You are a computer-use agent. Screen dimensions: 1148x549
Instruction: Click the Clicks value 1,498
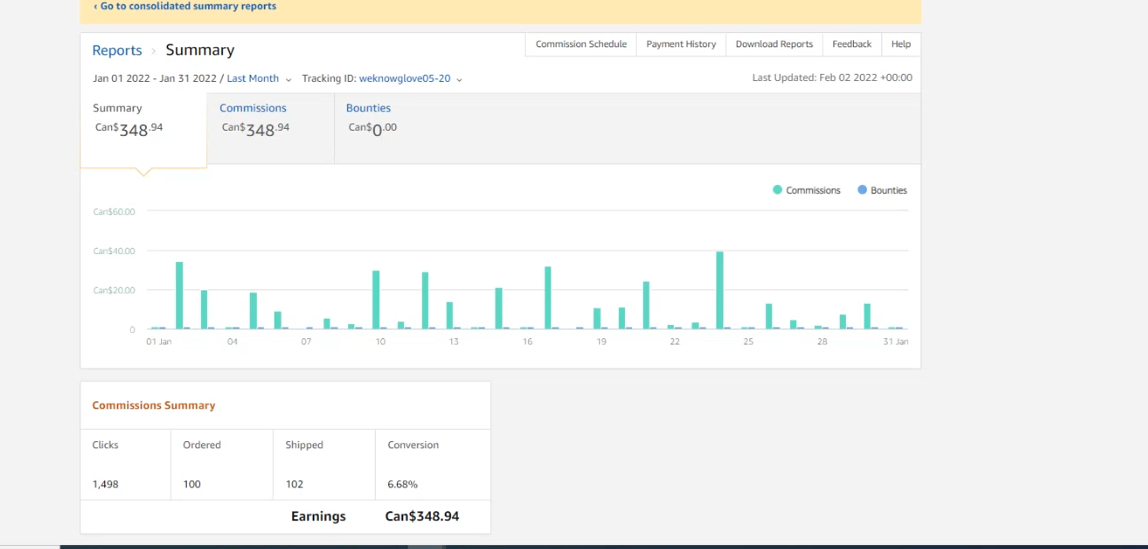pyautogui.click(x=105, y=485)
